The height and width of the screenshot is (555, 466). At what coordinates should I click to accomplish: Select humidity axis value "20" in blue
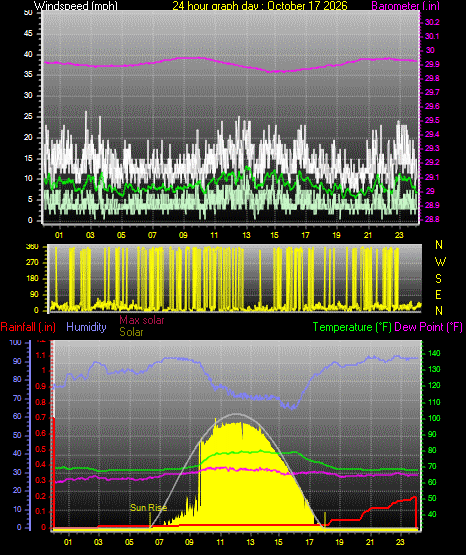pyautogui.click(x=17, y=491)
